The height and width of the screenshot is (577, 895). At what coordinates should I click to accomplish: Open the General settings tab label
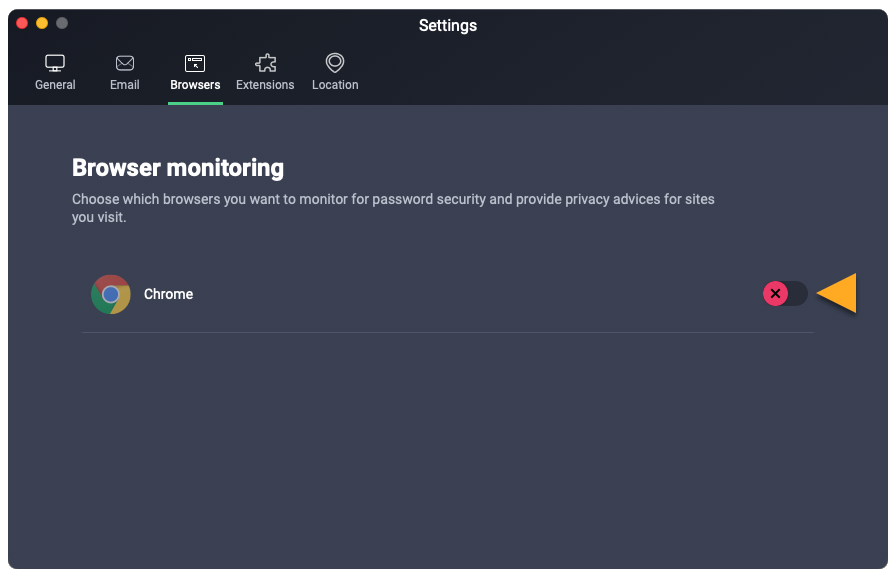[x=55, y=85]
